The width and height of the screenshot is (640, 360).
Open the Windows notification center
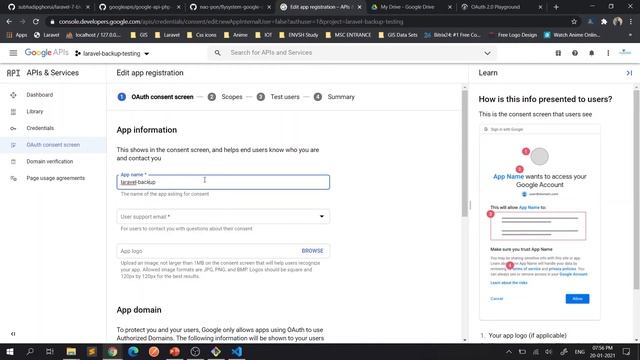627,351
